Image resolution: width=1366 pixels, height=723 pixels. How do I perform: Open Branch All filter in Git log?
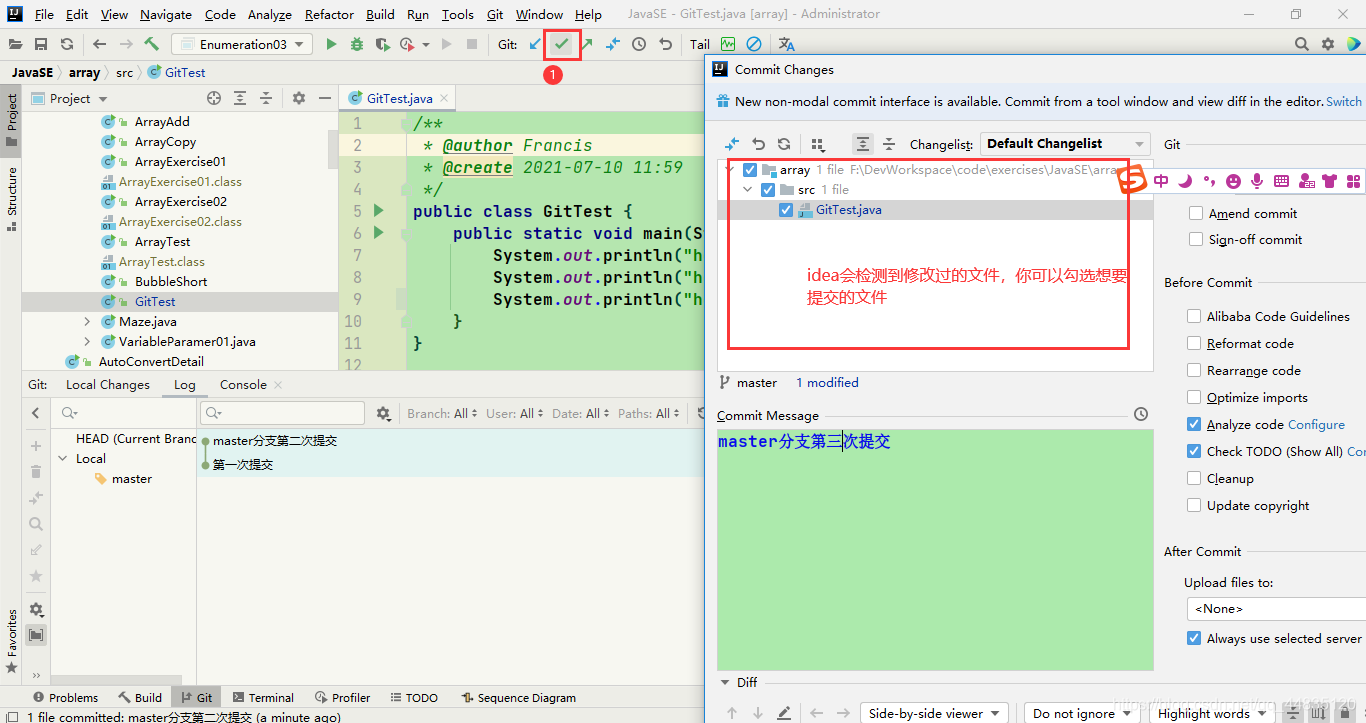pyautogui.click(x=443, y=413)
